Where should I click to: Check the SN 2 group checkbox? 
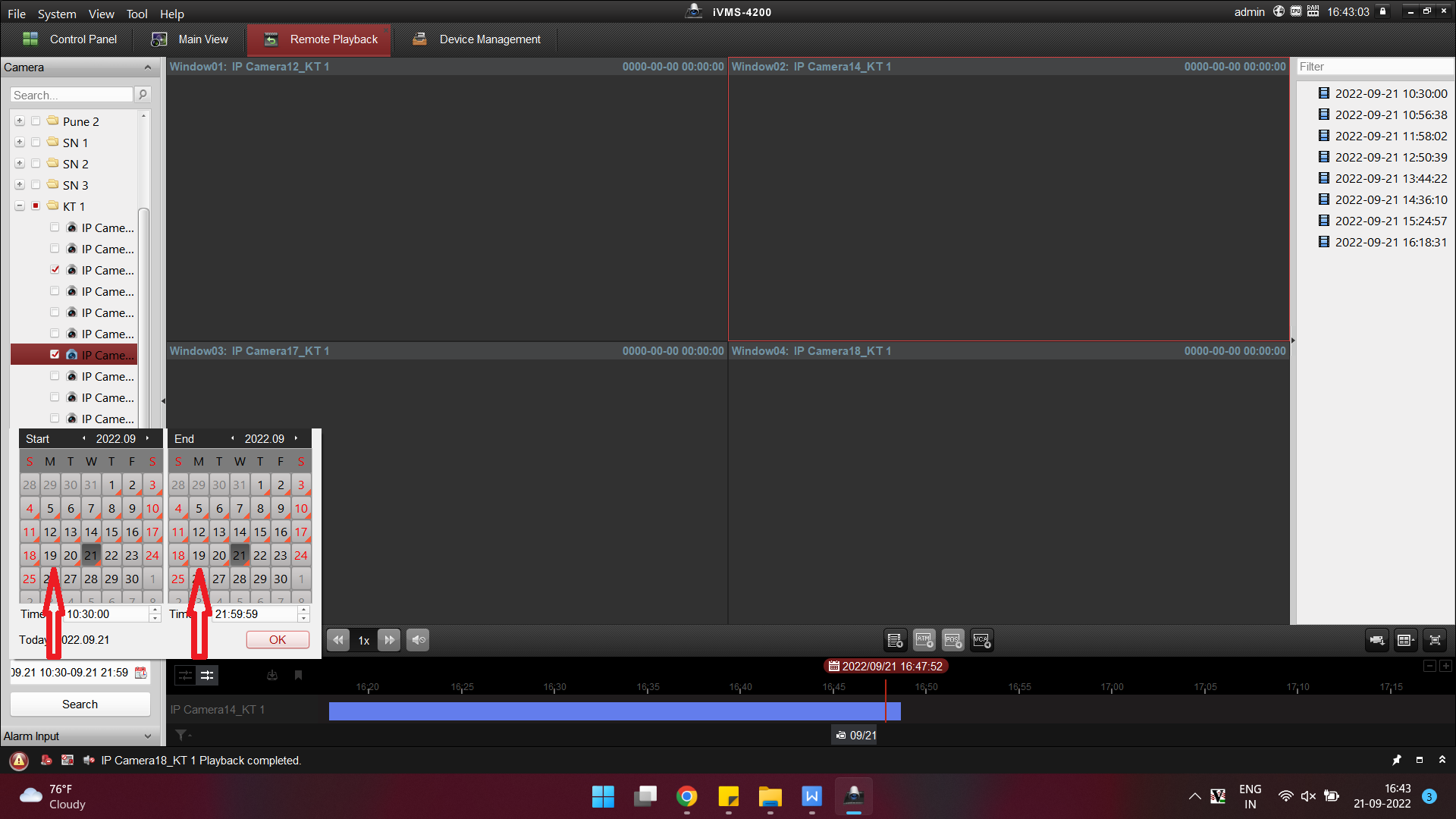(36, 164)
